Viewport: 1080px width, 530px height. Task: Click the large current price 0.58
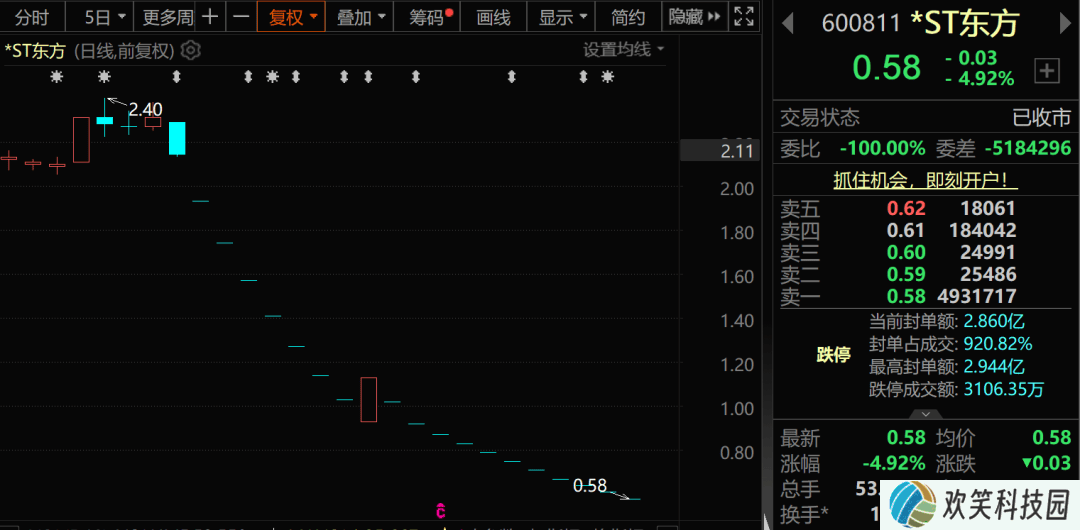tap(886, 68)
